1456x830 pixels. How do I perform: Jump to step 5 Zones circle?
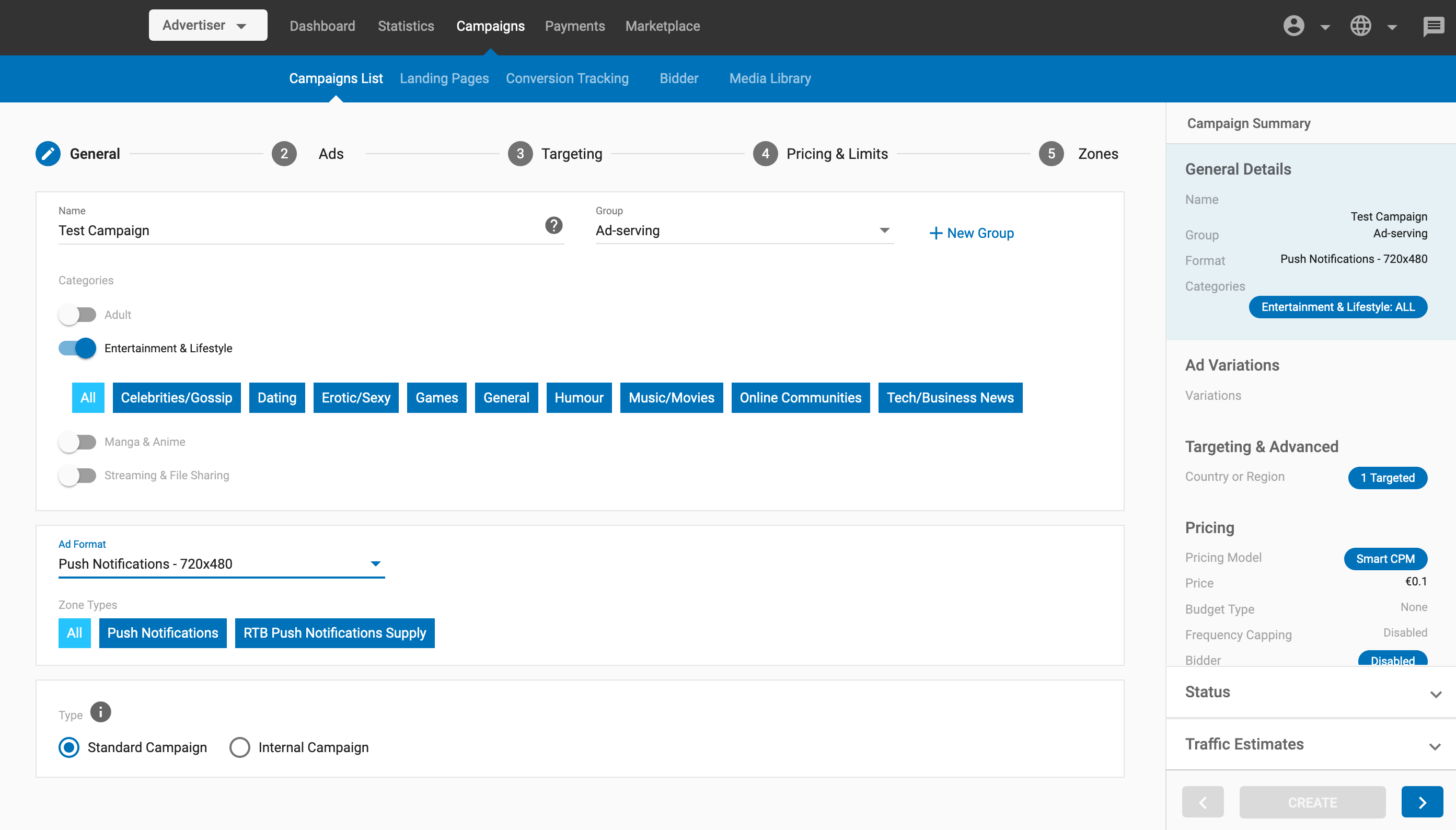pyautogui.click(x=1051, y=154)
